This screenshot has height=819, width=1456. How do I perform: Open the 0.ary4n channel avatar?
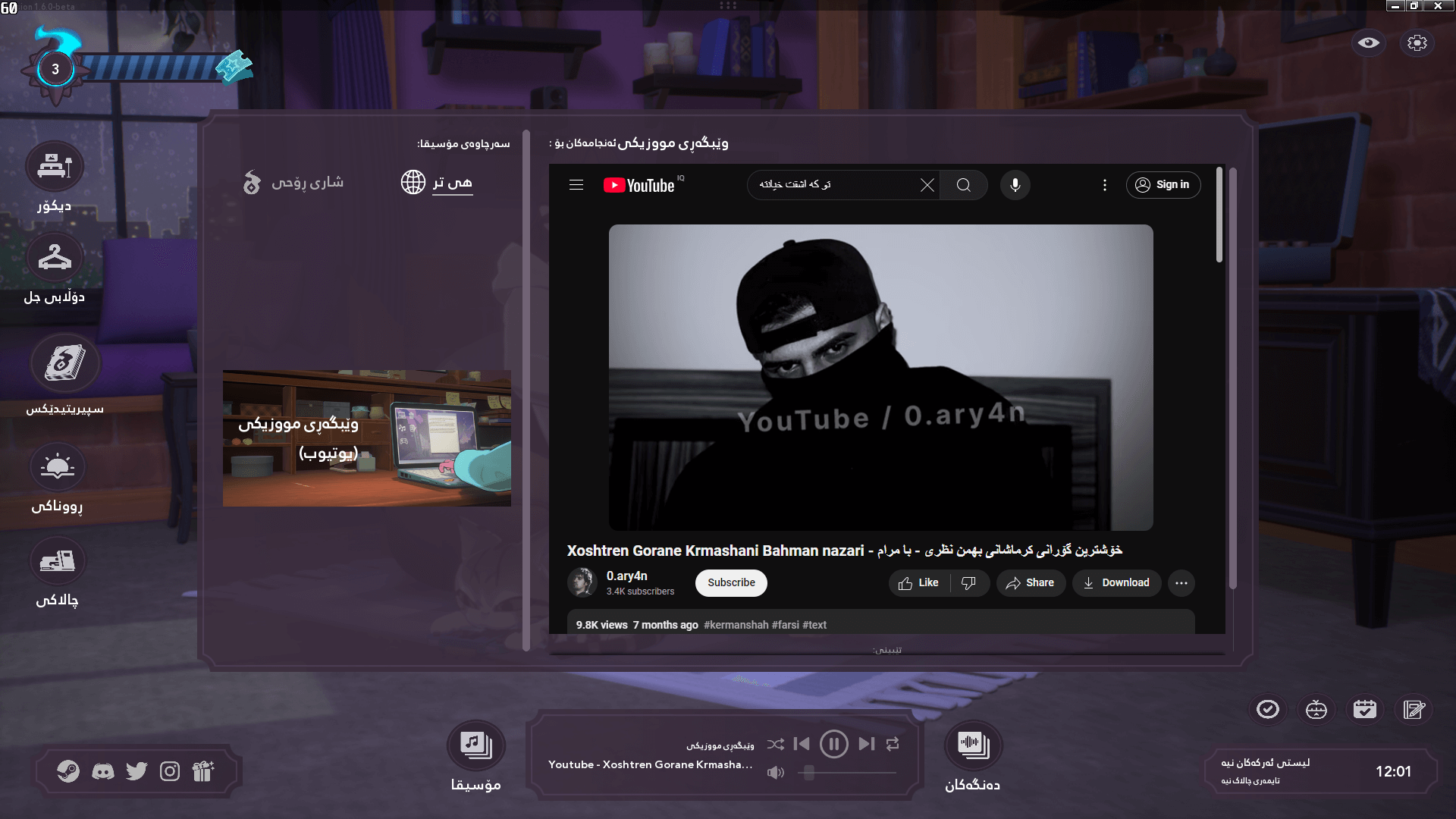click(x=582, y=582)
